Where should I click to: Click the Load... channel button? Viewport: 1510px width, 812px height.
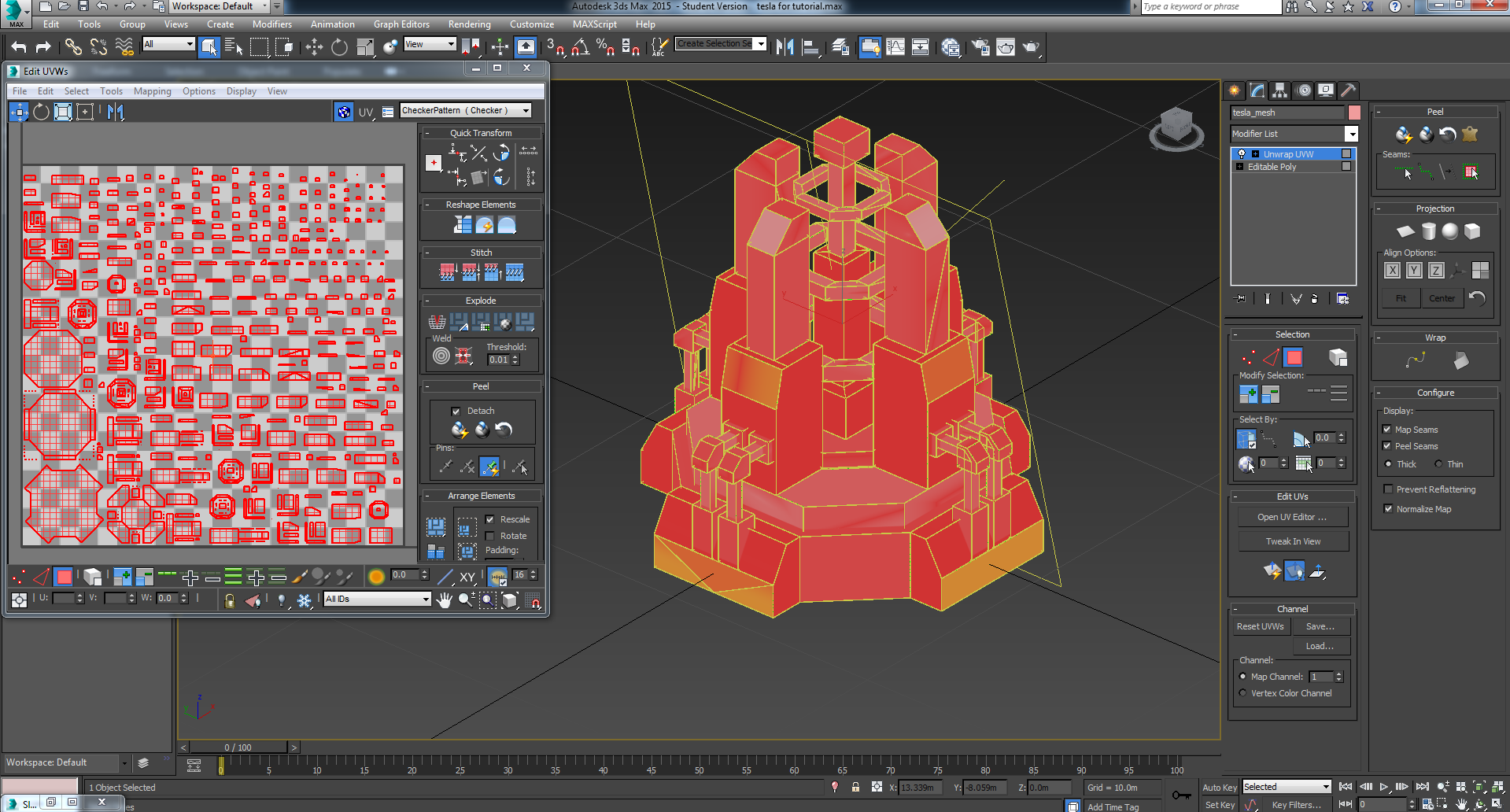[x=1320, y=646]
